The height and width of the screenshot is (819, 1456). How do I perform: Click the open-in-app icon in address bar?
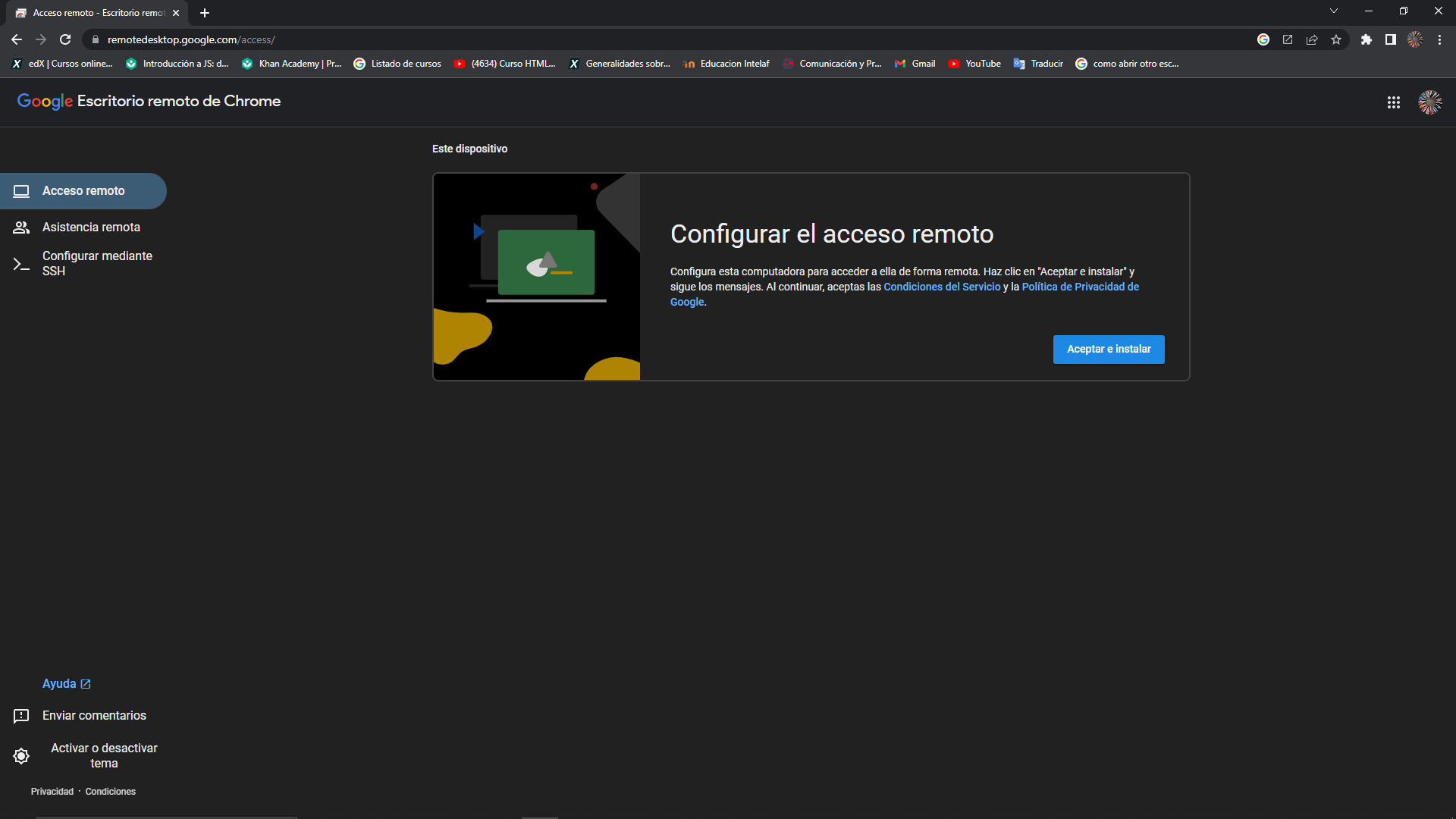pos(1288,39)
